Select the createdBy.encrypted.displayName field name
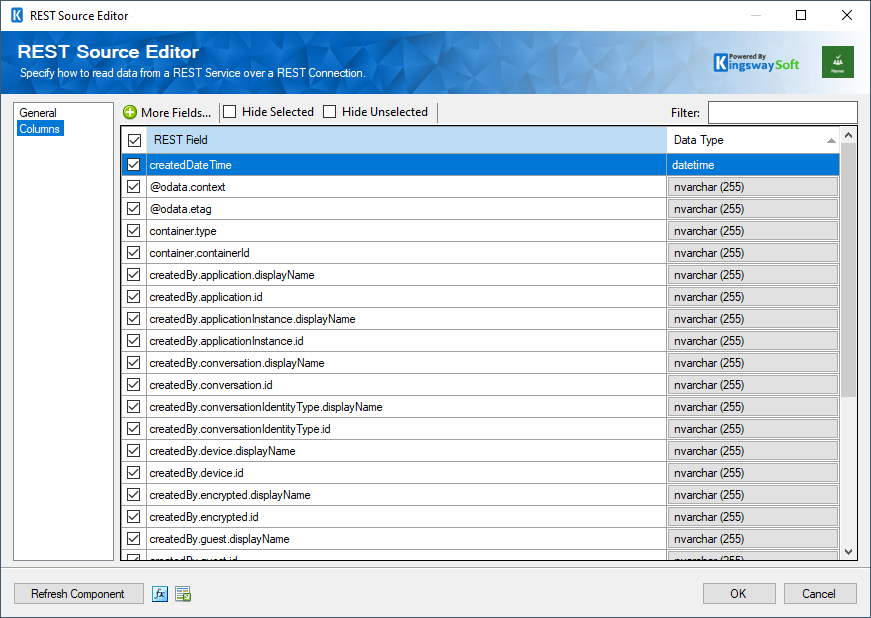 pyautogui.click(x=229, y=495)
